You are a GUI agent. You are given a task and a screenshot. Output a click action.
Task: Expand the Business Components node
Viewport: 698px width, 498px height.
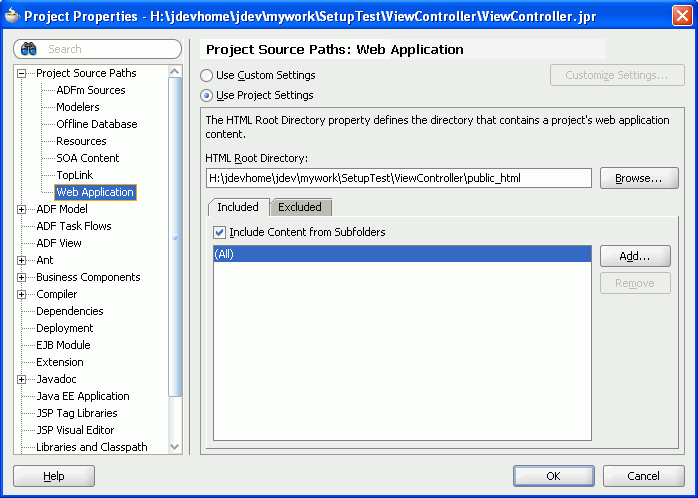click(x=21, y=277)
